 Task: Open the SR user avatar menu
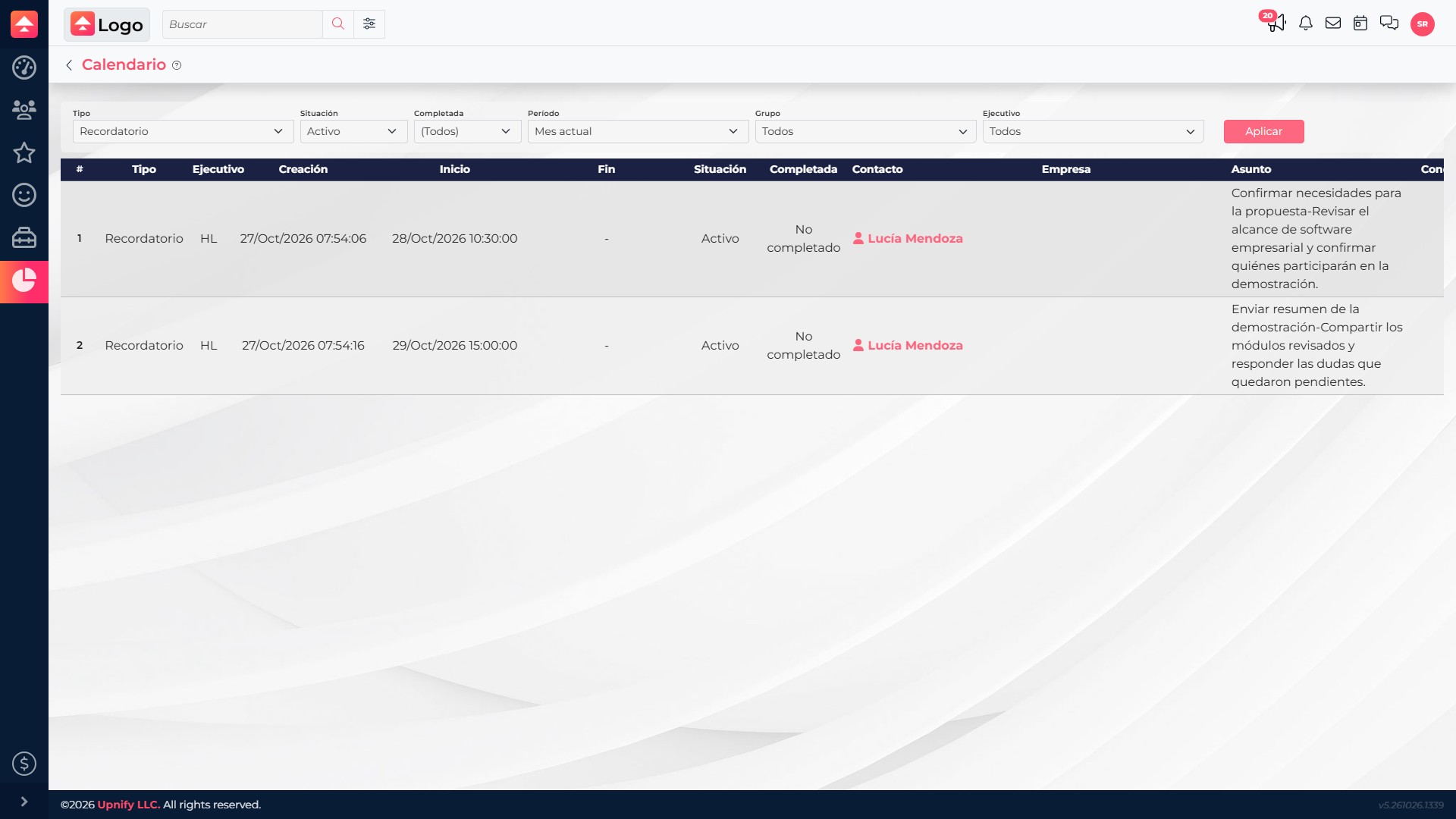coord(1423,24)
